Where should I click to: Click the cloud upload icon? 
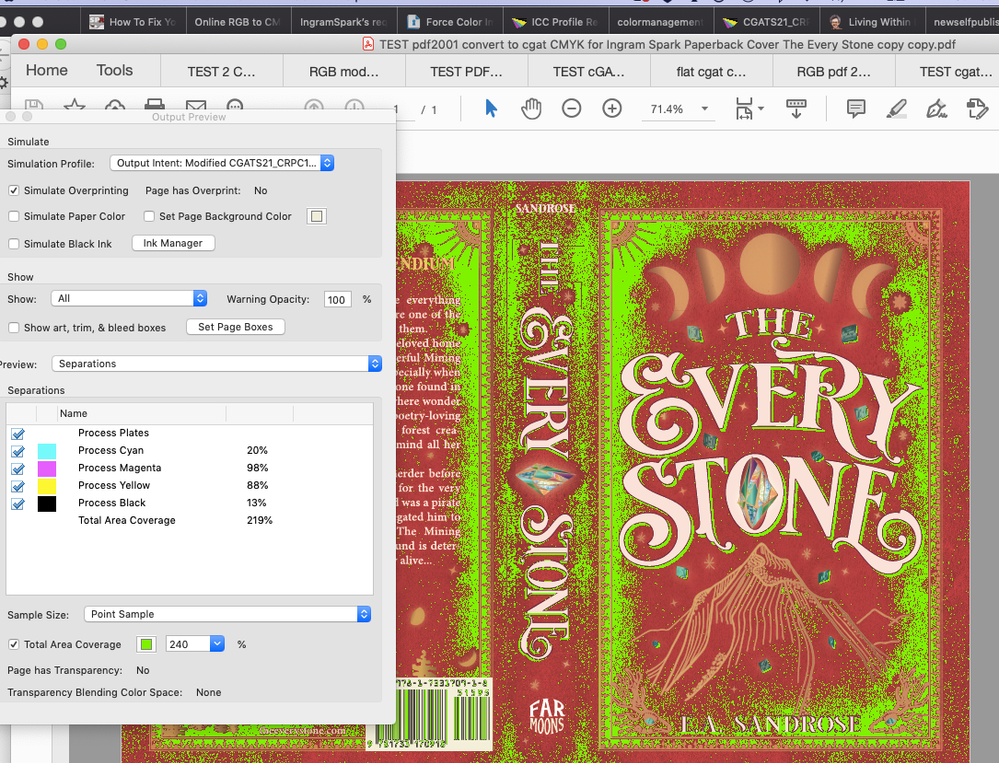coord(115,104)
